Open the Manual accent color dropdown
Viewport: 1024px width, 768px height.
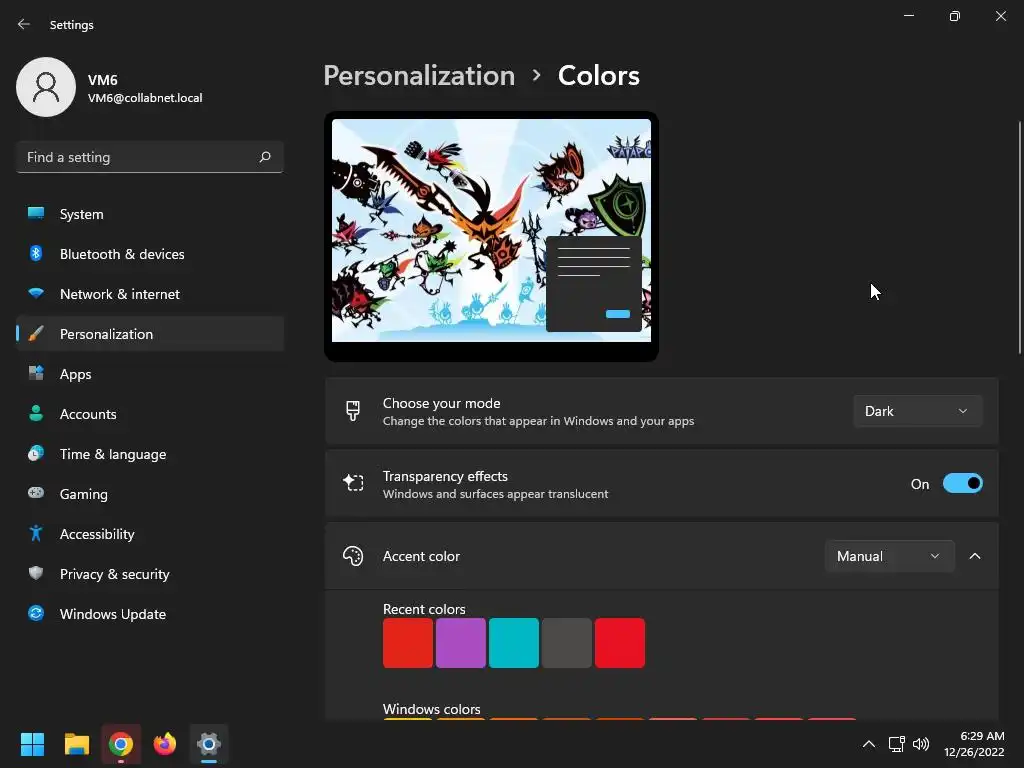coord(889,556)
